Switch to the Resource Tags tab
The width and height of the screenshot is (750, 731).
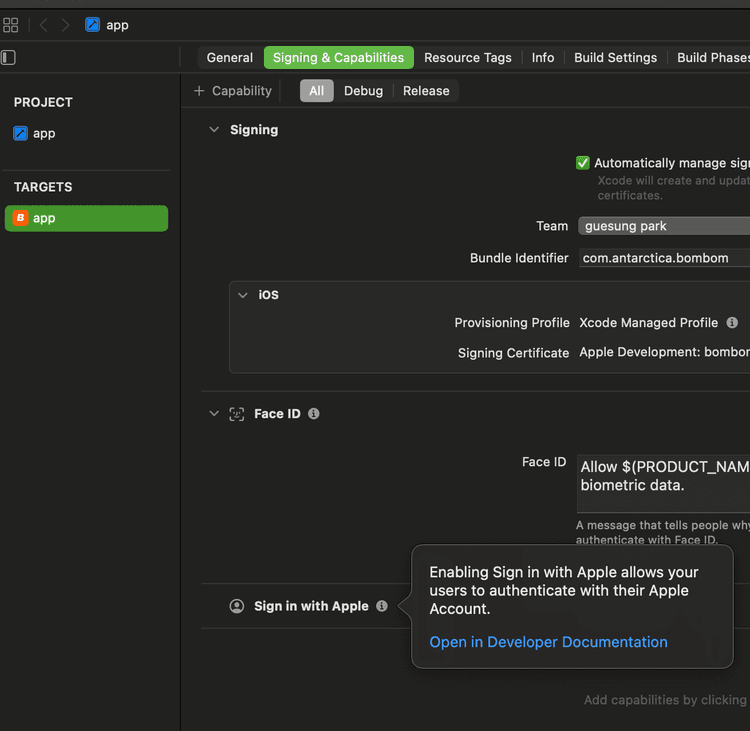click(x=467, y=57)
